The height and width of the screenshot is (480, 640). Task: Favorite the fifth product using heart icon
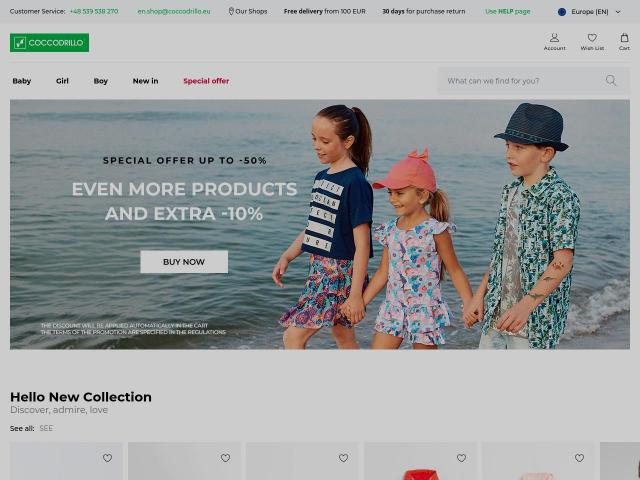(579, 458)
